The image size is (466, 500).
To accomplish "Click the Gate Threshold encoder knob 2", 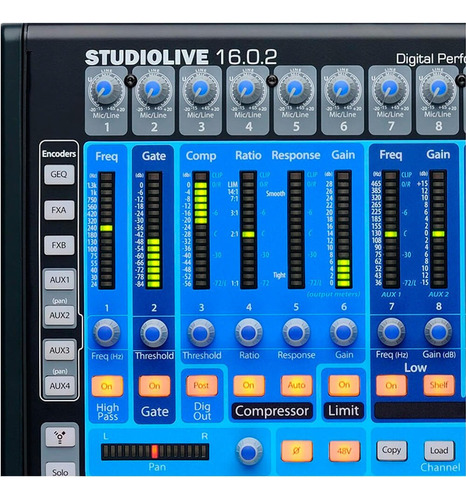I will click(x=154, y=333).
